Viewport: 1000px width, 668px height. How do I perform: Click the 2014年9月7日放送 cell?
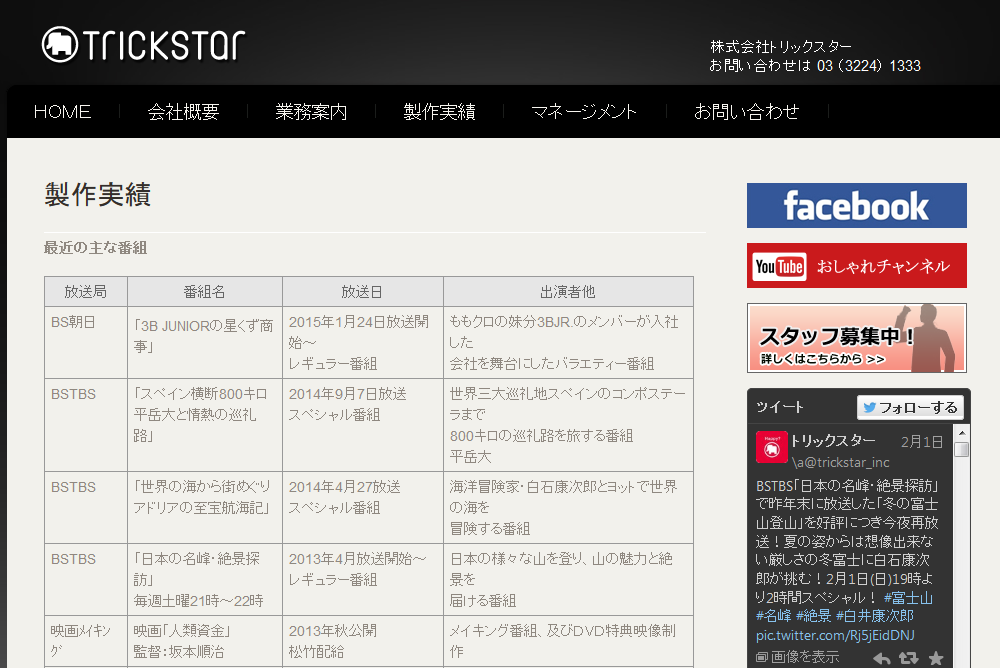[362, 425]
